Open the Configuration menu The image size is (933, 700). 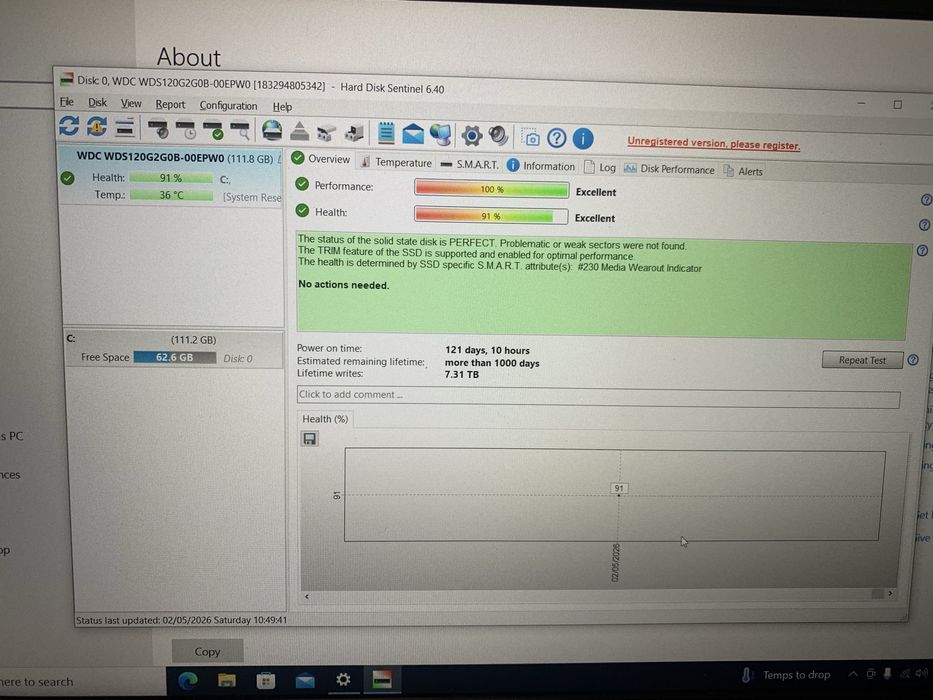coord(228,106)
